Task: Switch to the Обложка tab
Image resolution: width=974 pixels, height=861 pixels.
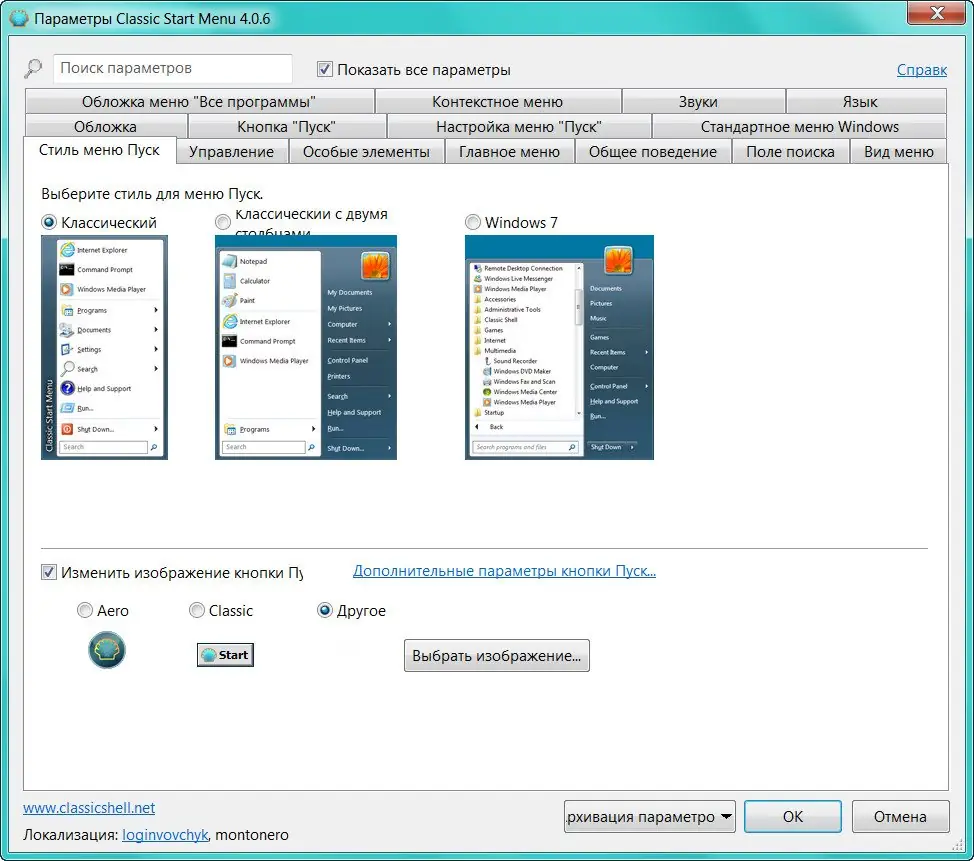Action: 106,127
